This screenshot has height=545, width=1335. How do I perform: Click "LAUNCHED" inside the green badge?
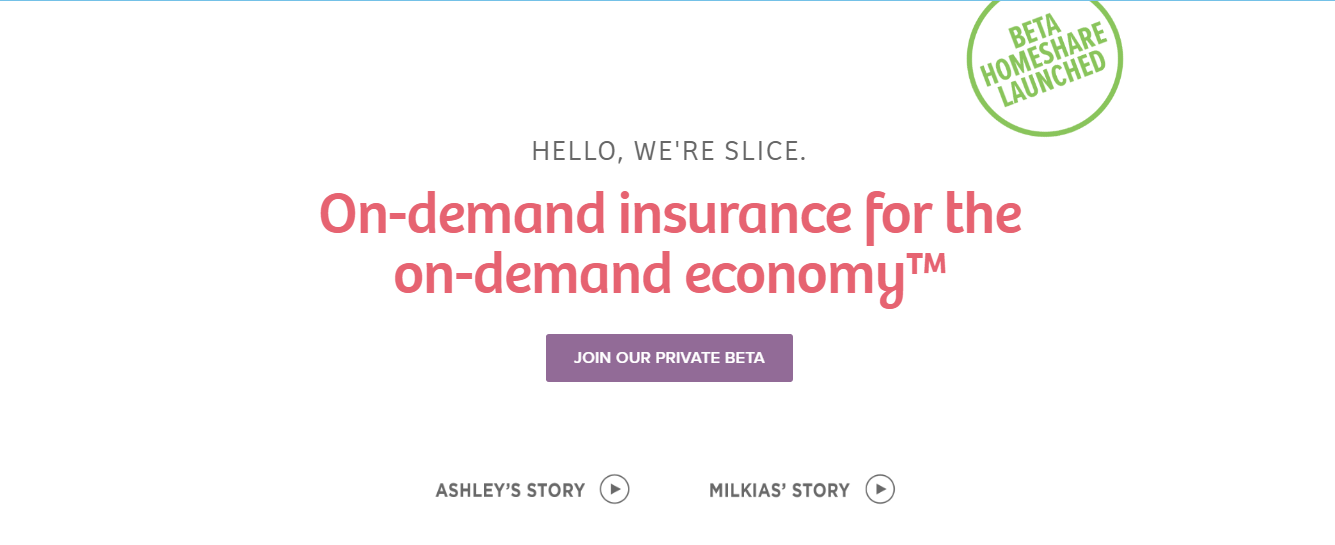[1054, 82]
